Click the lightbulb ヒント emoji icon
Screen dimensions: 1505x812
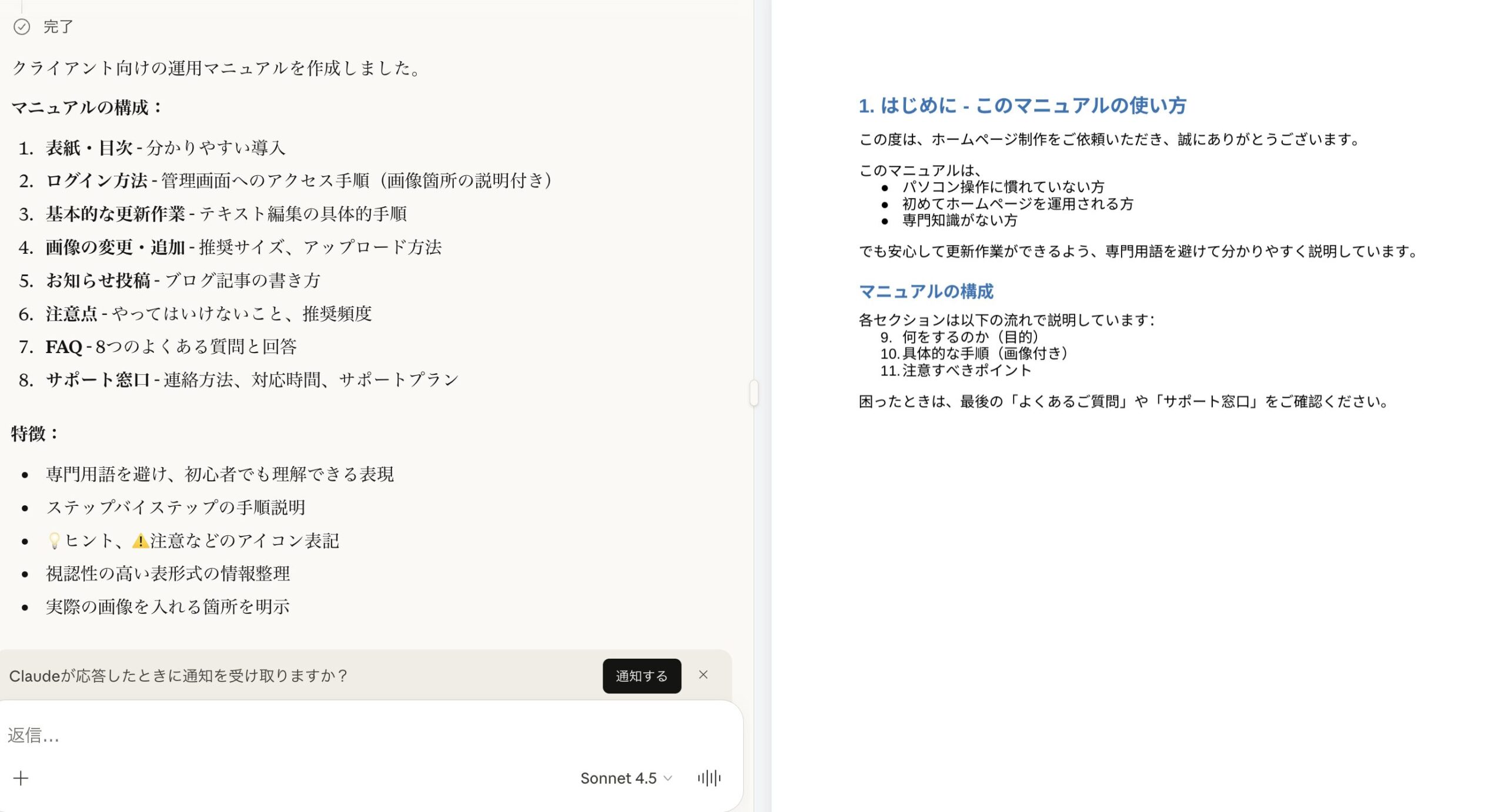tap(54, 541)
